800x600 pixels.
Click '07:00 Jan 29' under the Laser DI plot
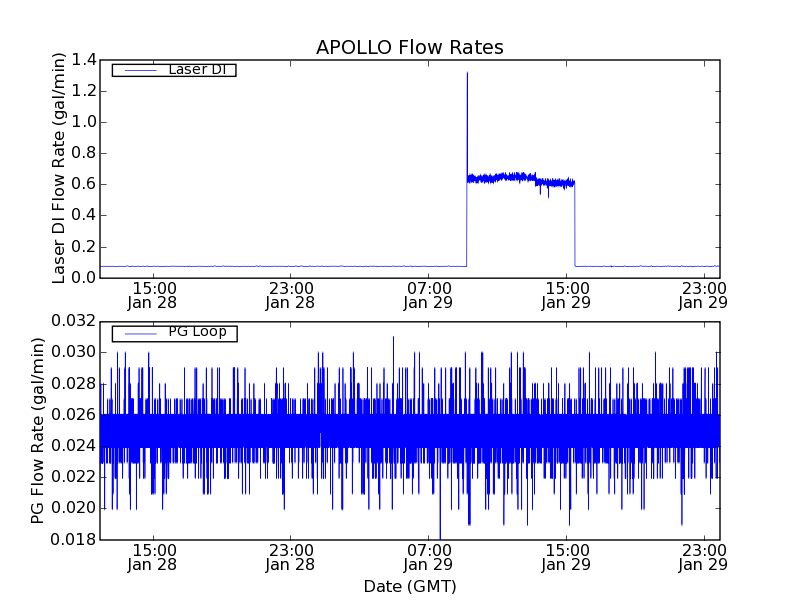click(x=428, y=296)
